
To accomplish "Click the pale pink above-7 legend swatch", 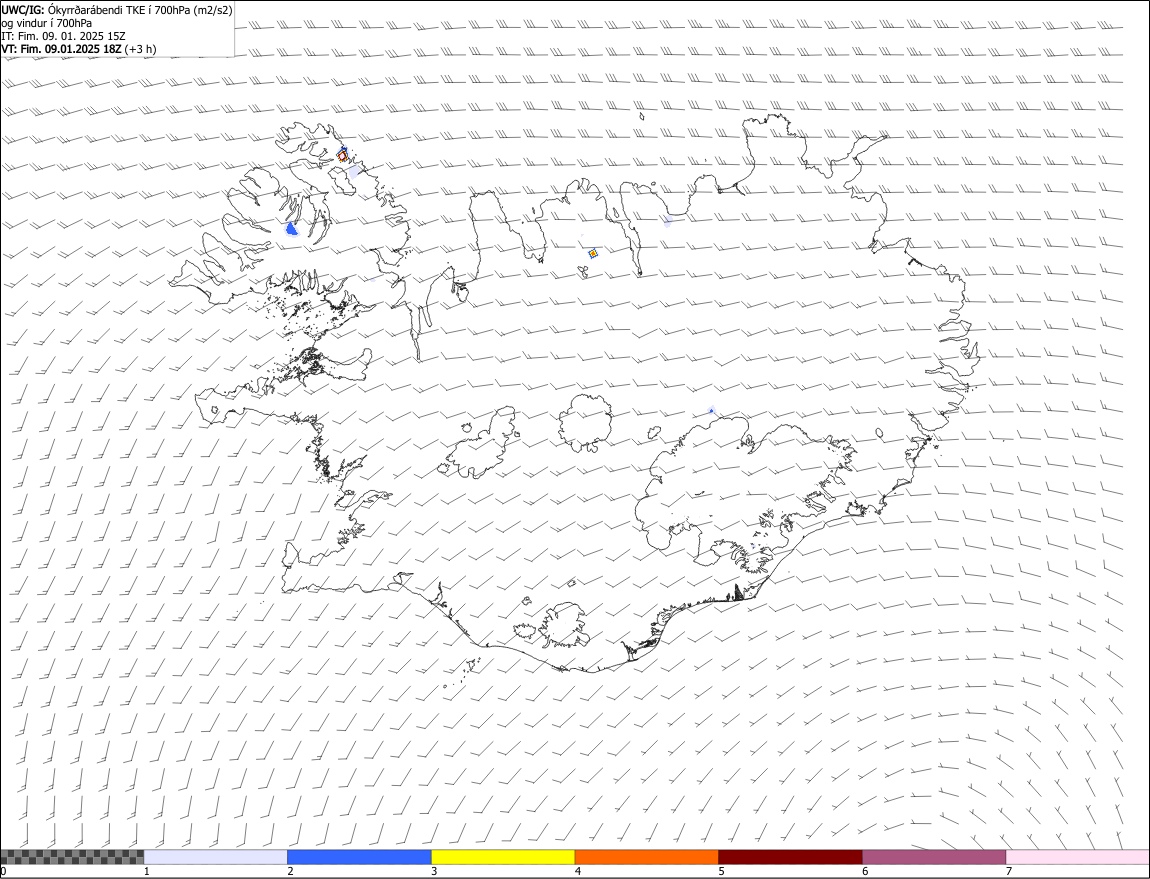I will [1077, 857].
